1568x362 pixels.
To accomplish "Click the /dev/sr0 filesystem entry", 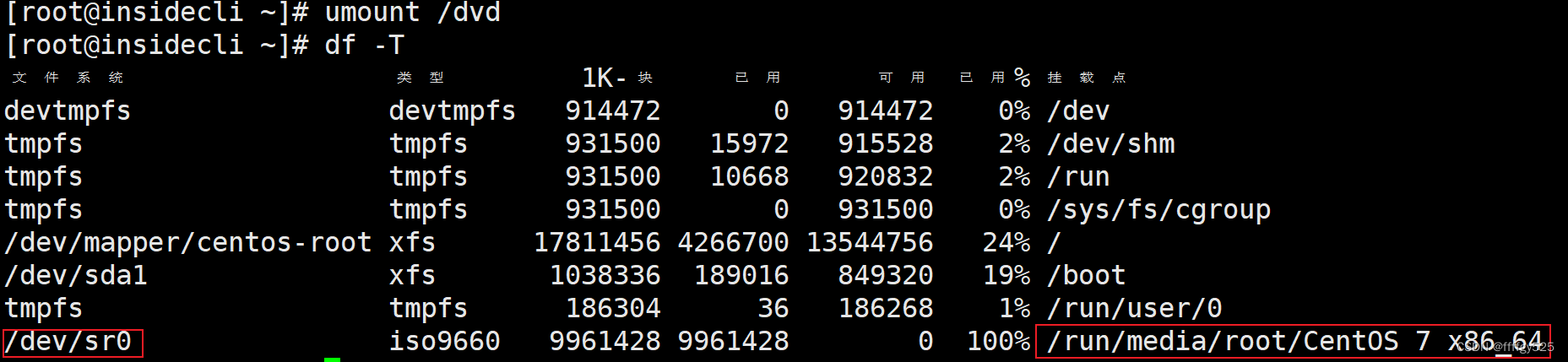I will 68,341.
